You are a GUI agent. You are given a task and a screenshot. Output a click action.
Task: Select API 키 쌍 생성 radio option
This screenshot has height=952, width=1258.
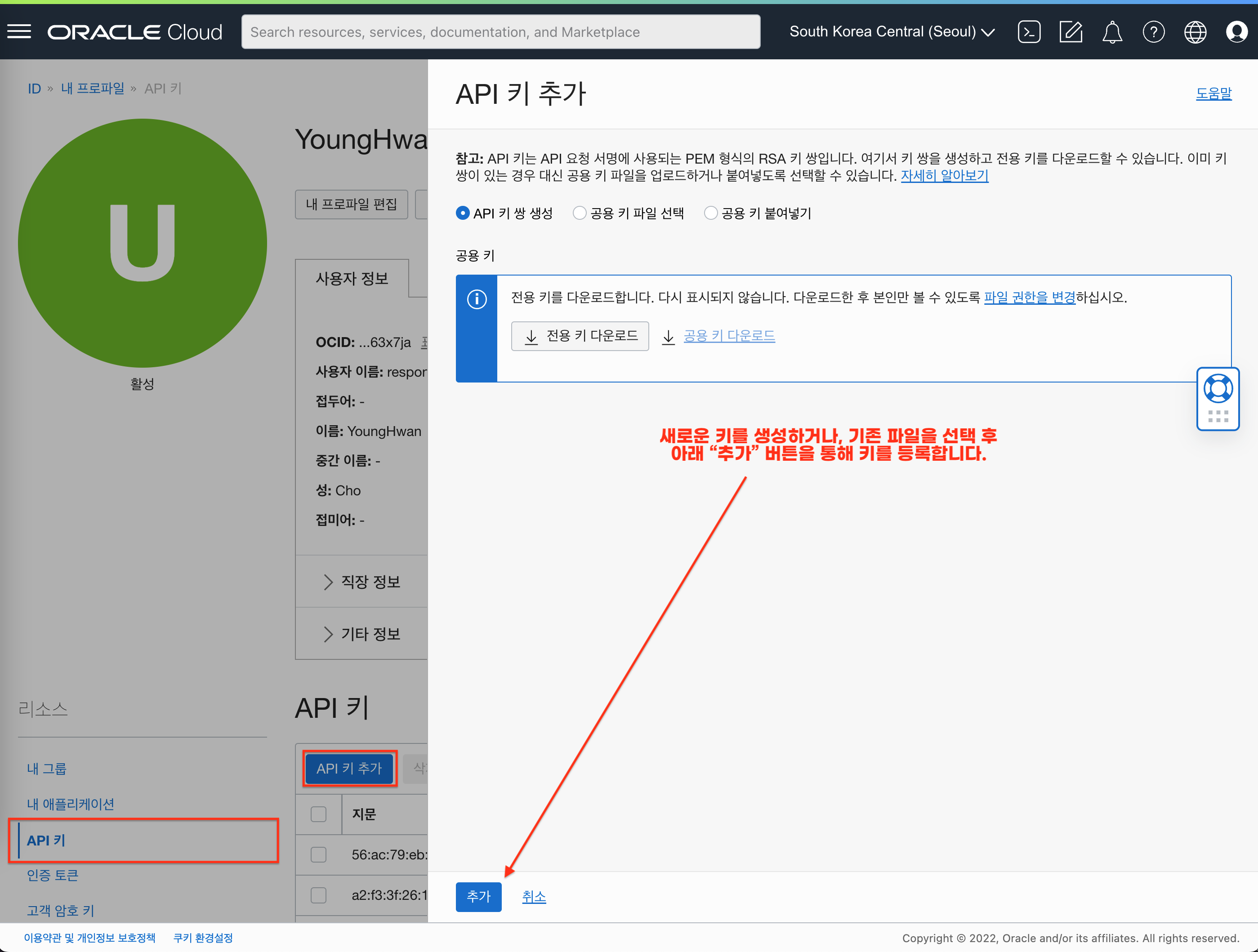462,213
